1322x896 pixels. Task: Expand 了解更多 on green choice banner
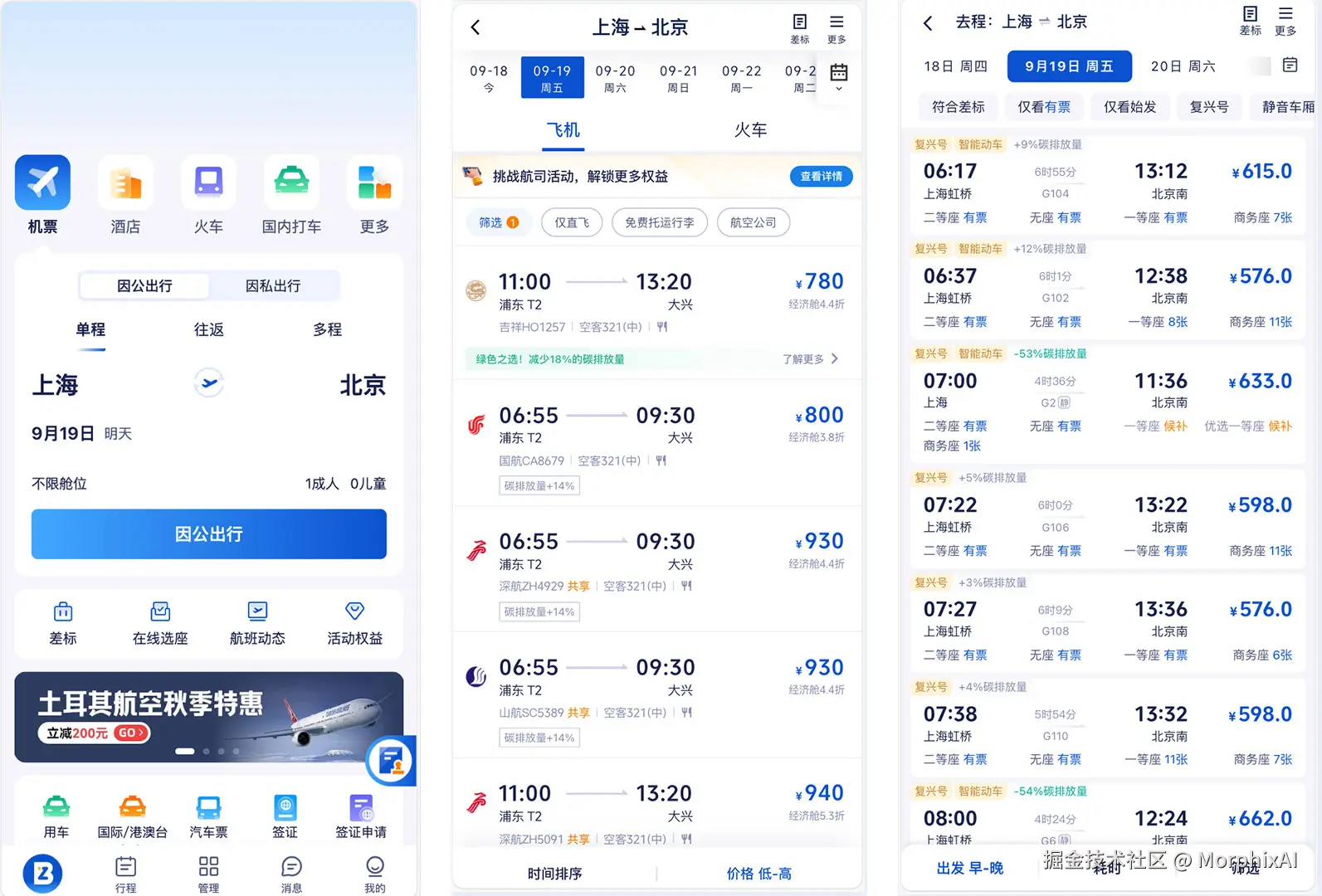tap(811, 359)
